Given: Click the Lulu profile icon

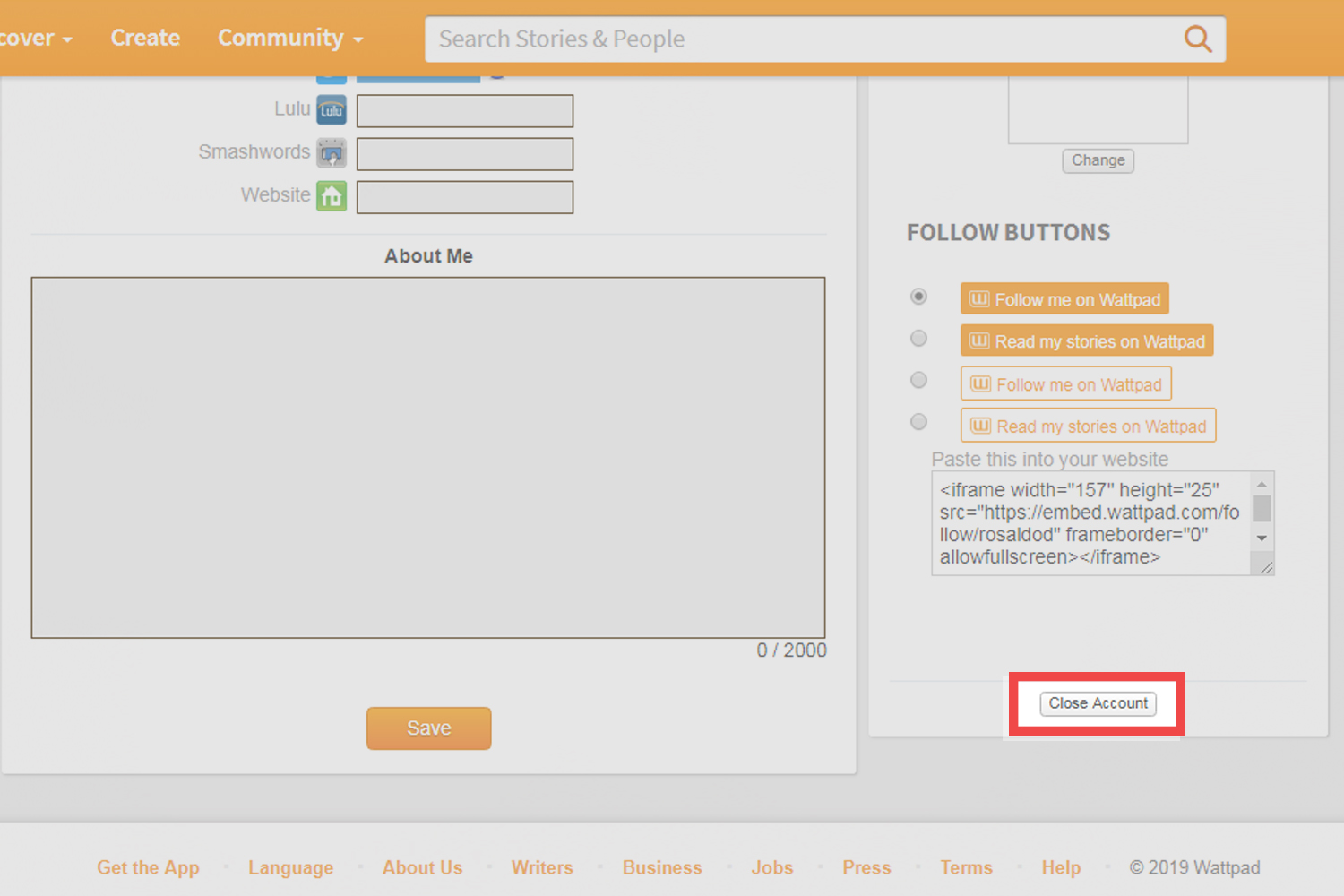Looking at the screenshot, I should click(x=332, y=109).
